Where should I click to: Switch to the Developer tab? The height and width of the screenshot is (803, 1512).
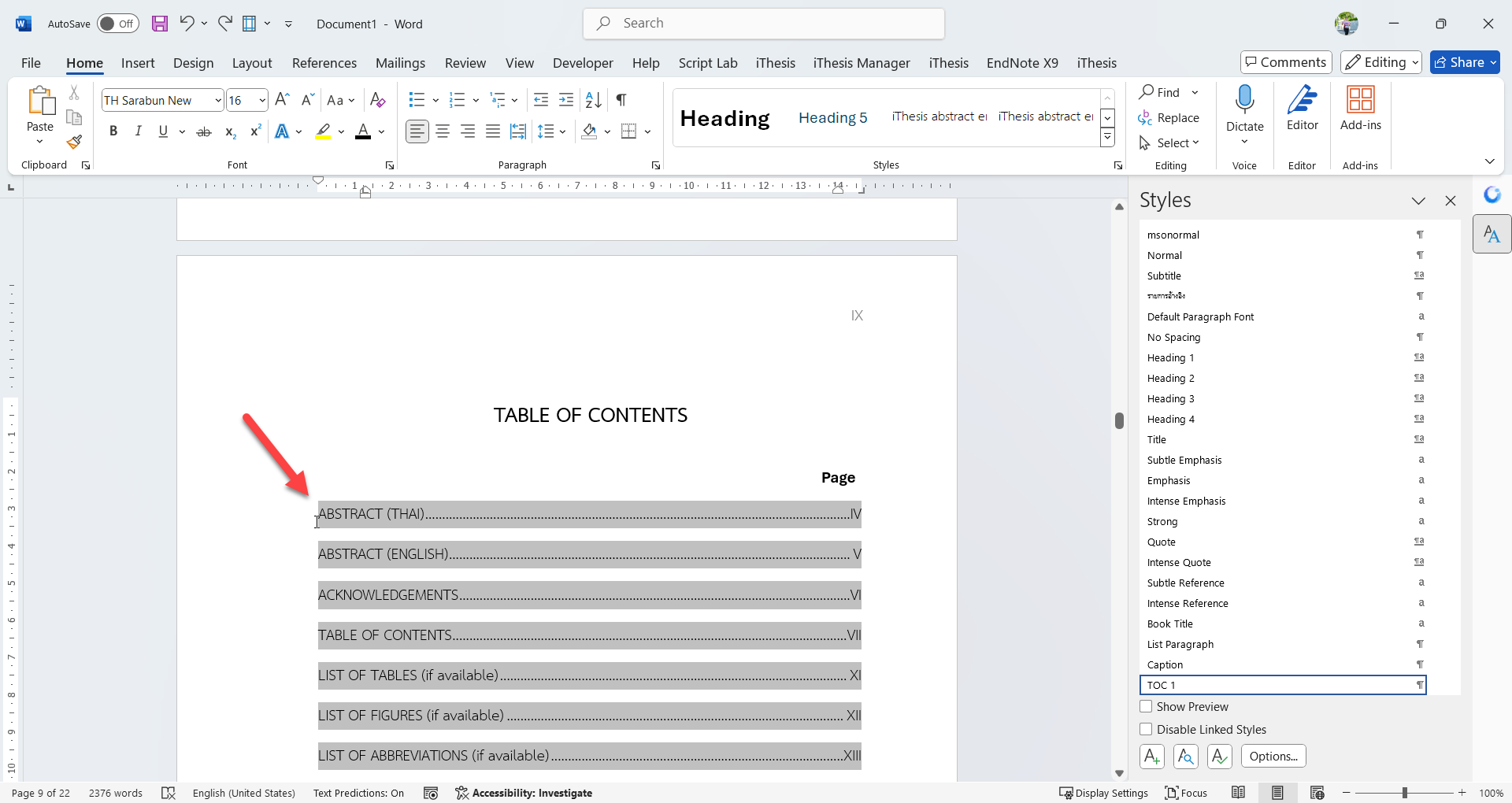583,63
